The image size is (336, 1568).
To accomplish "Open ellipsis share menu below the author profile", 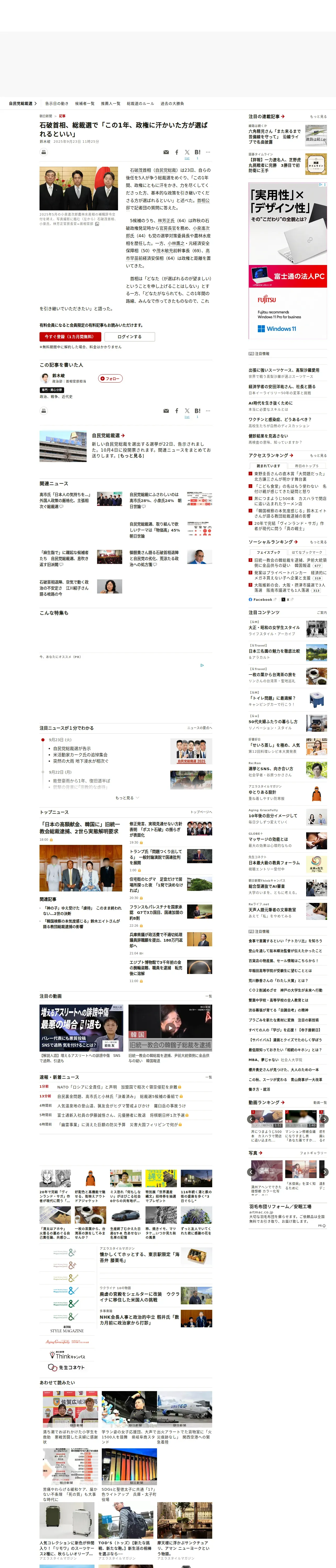I will coord(208,411).
